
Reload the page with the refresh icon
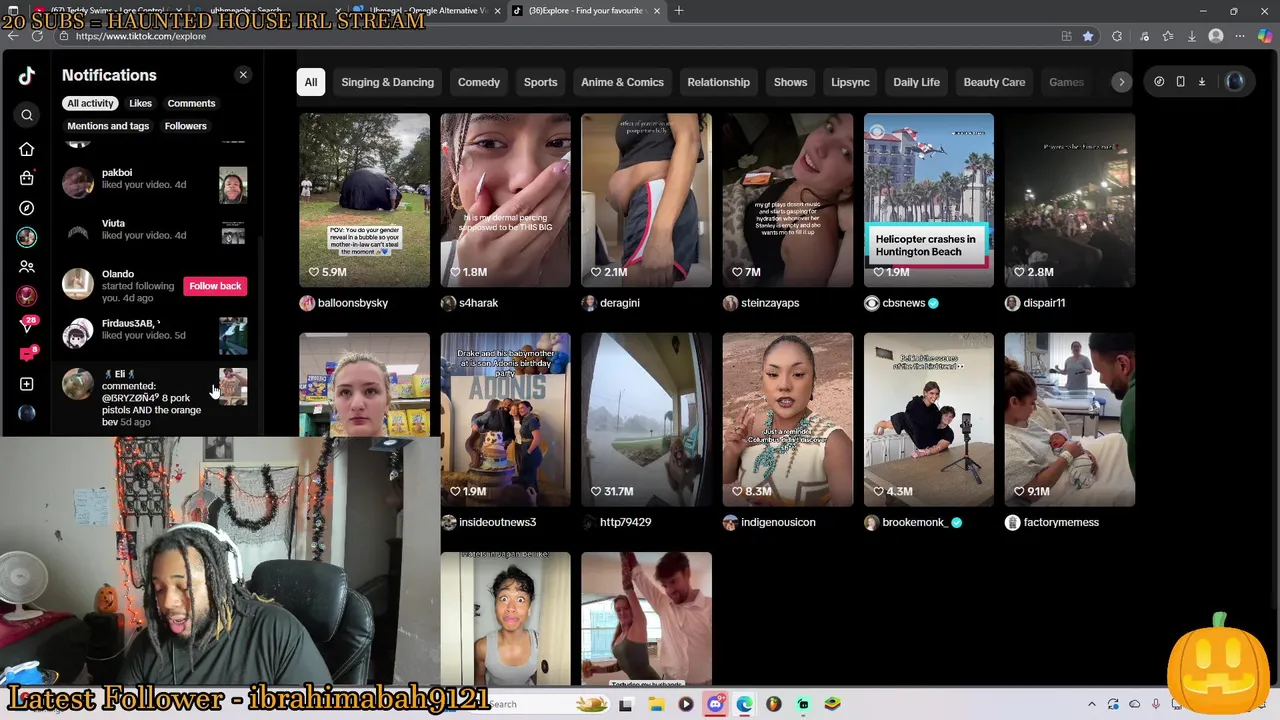(37, 36)
